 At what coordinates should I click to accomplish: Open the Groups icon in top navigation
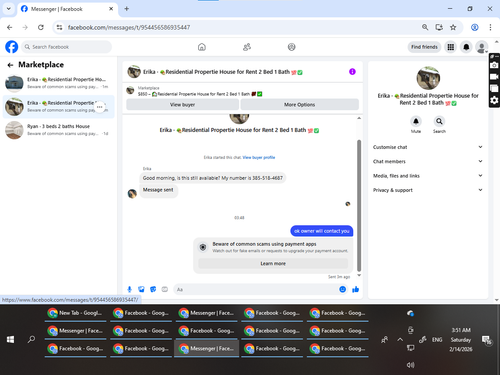point(292,47)
